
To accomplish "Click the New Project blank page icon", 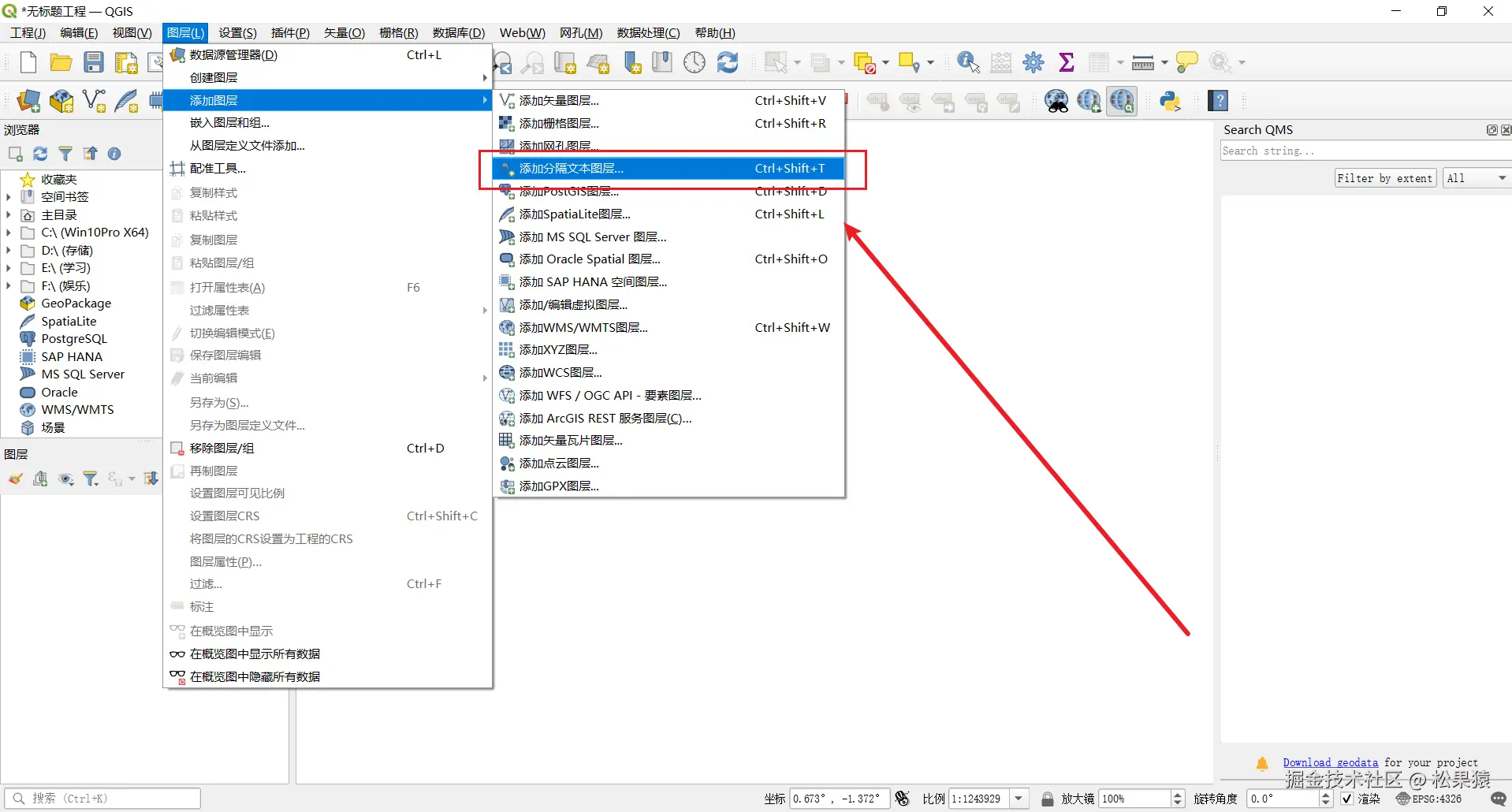I will pyautogui.click(x=28, y=62).
